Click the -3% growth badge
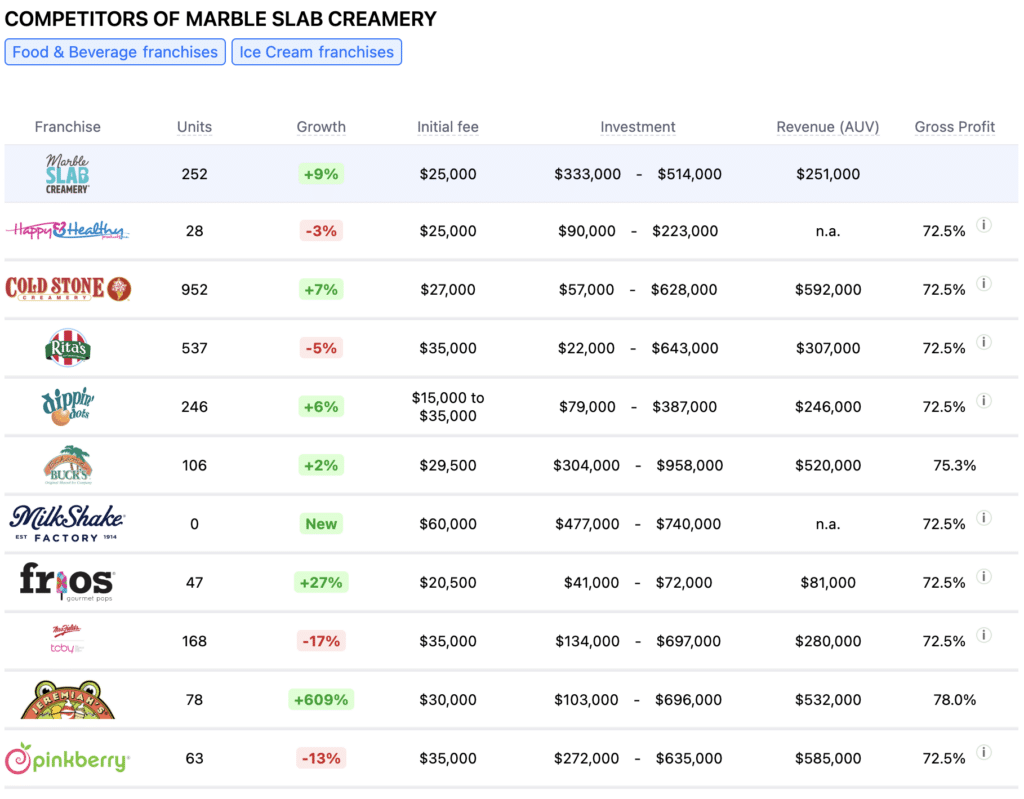Screen dimensions: 1024x799 pyautogui.click(x=321, y=231)
